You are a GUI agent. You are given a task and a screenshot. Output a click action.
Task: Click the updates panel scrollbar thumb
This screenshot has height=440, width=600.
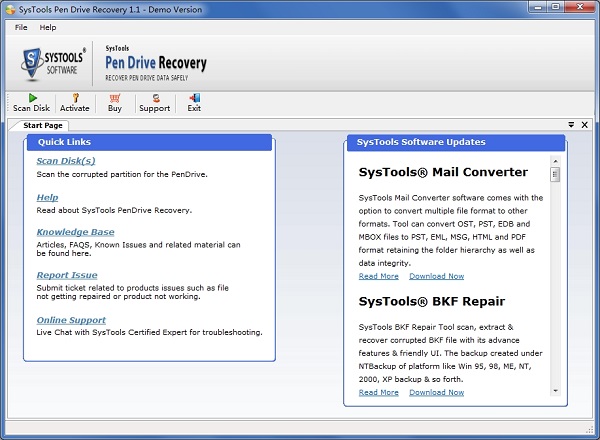coord(555,174)
